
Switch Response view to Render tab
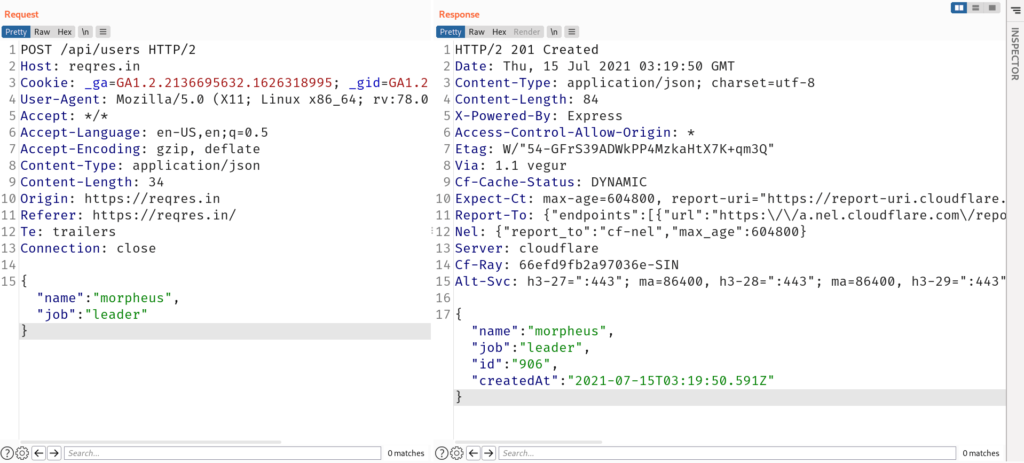526,31
